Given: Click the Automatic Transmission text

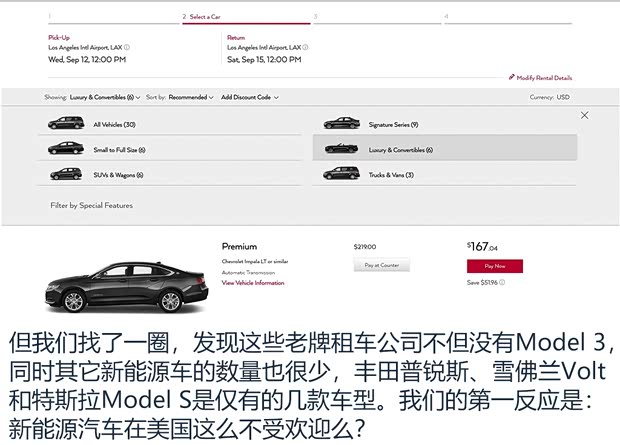Looking at the screenshot, I should pyautogui.click(x=248, y=273).
